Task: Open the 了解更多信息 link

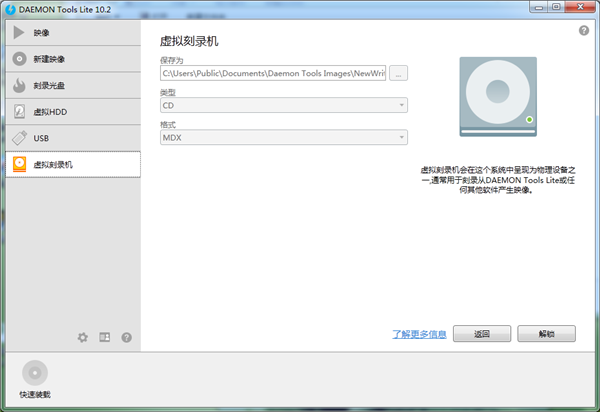Action: (x=419, y=334)
